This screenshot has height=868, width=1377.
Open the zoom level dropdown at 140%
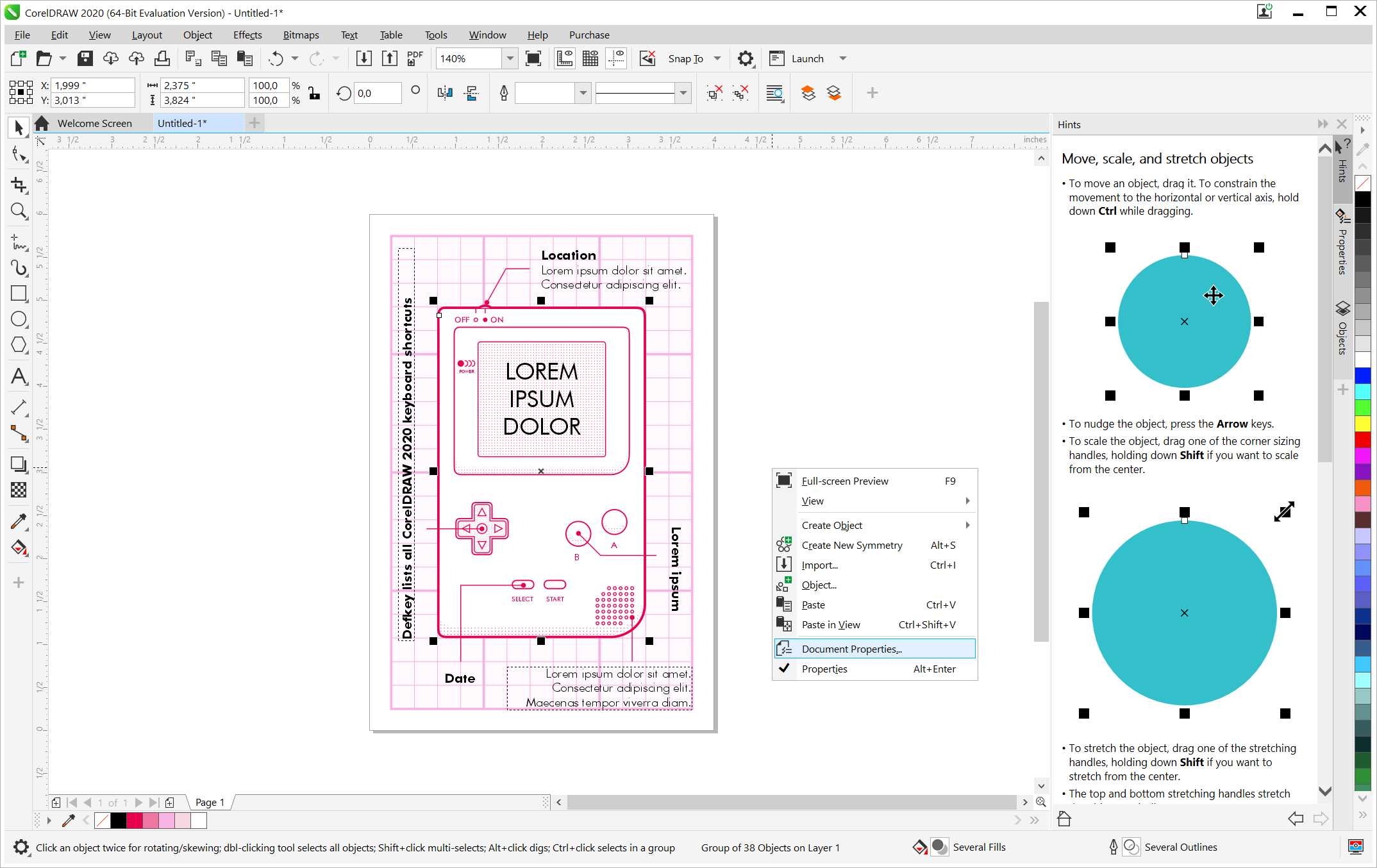click(x=510, y=58)
